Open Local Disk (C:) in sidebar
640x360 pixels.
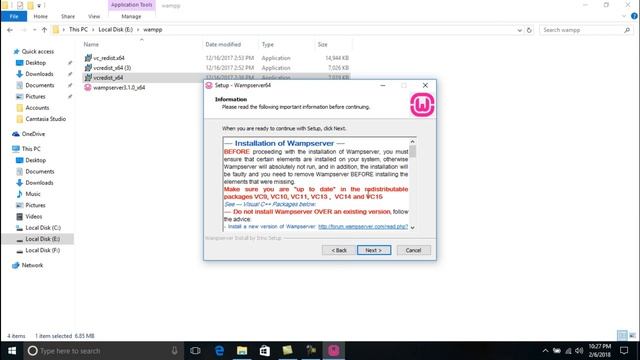pos(43,228)
